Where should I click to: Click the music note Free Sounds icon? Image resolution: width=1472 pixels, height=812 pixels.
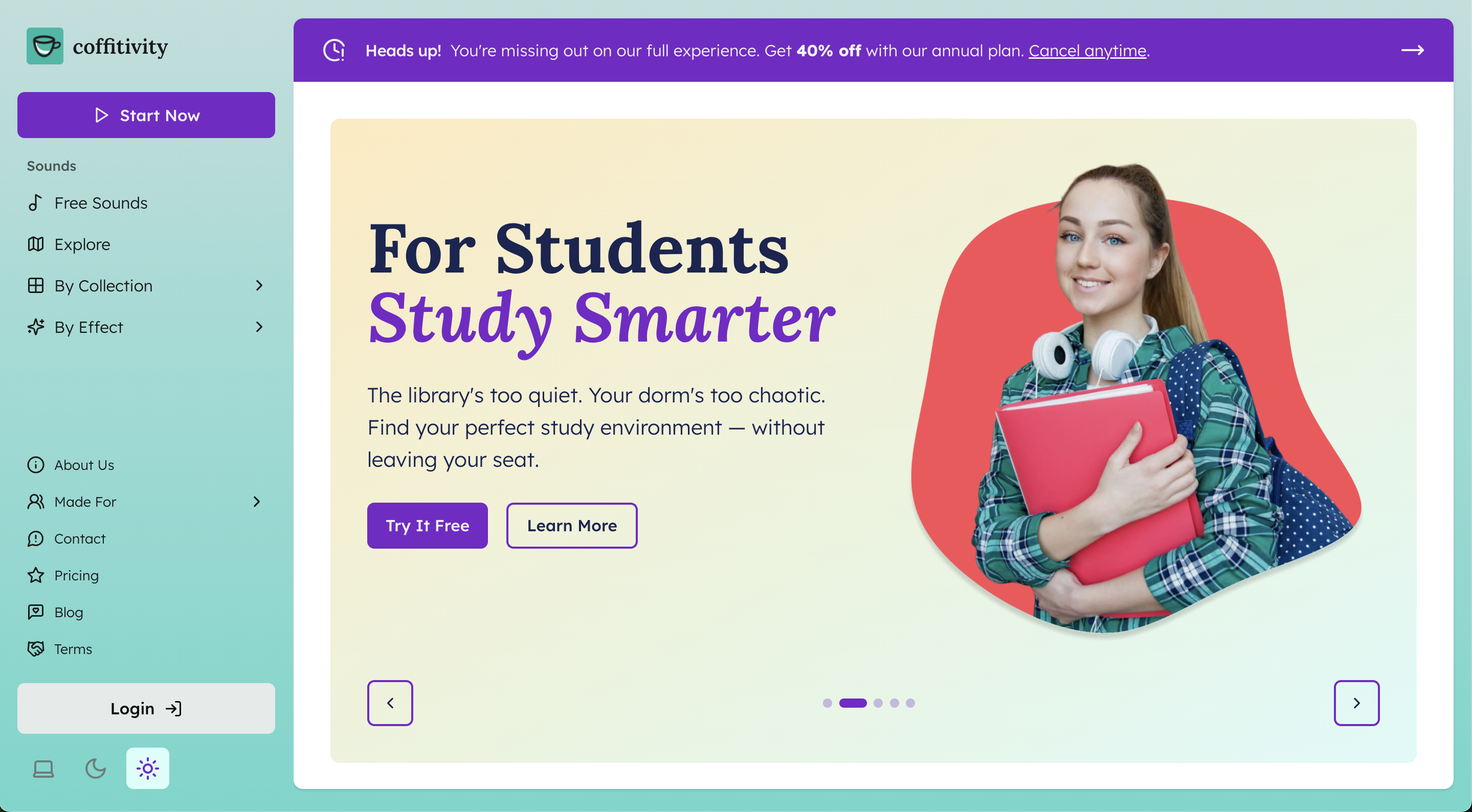[35, 203]
